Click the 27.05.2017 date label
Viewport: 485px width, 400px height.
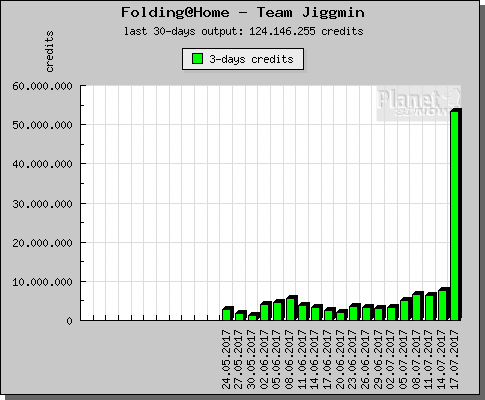coord(239,359)
